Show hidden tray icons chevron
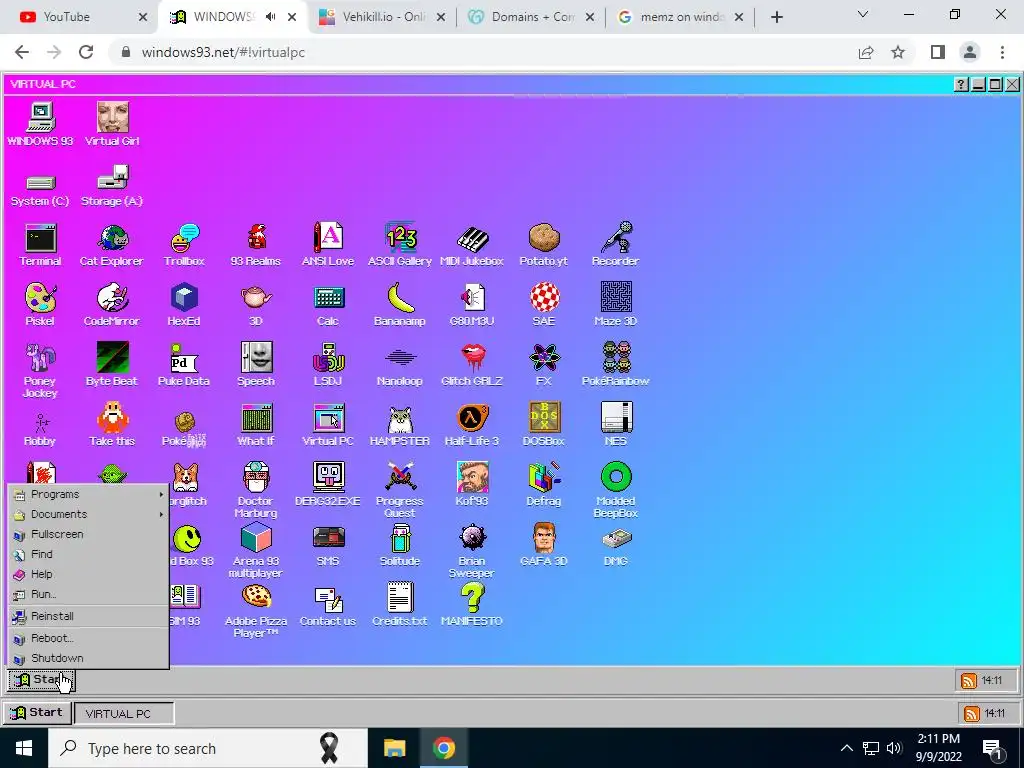 point(846,748)
